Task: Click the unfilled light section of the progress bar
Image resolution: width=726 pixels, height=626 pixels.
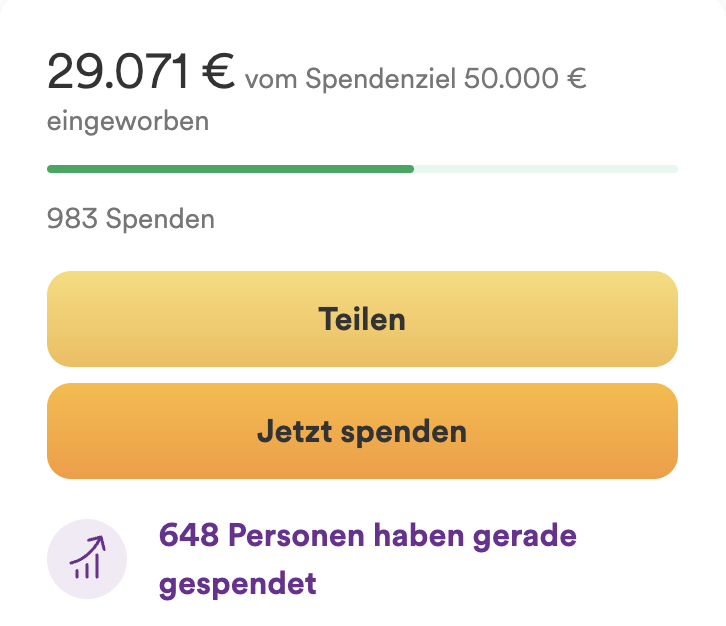Action: point(545,169)
